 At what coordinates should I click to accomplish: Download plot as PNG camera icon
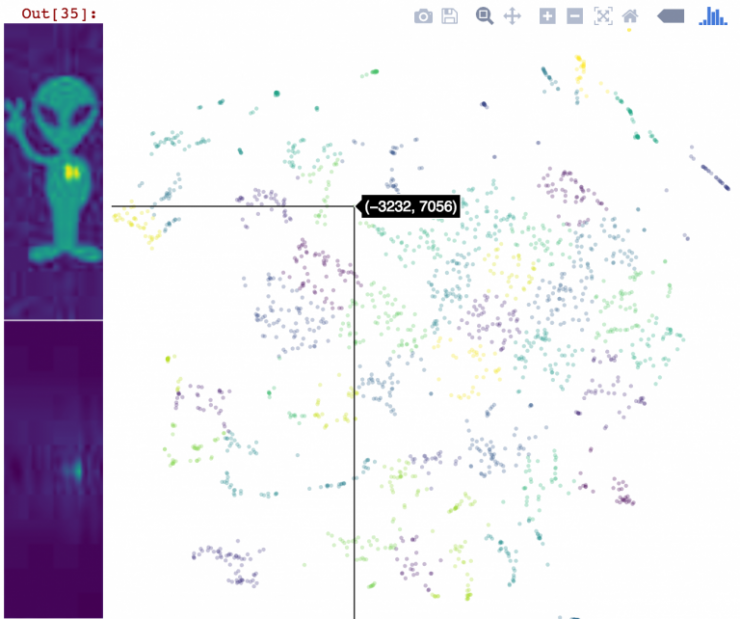coord(423,17)
